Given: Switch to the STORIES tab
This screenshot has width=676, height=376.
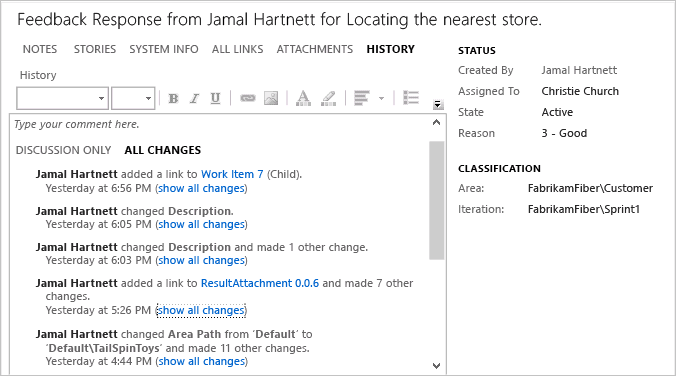Looking at the screenshot, I should pyautogui.click(x=95, y=49).
